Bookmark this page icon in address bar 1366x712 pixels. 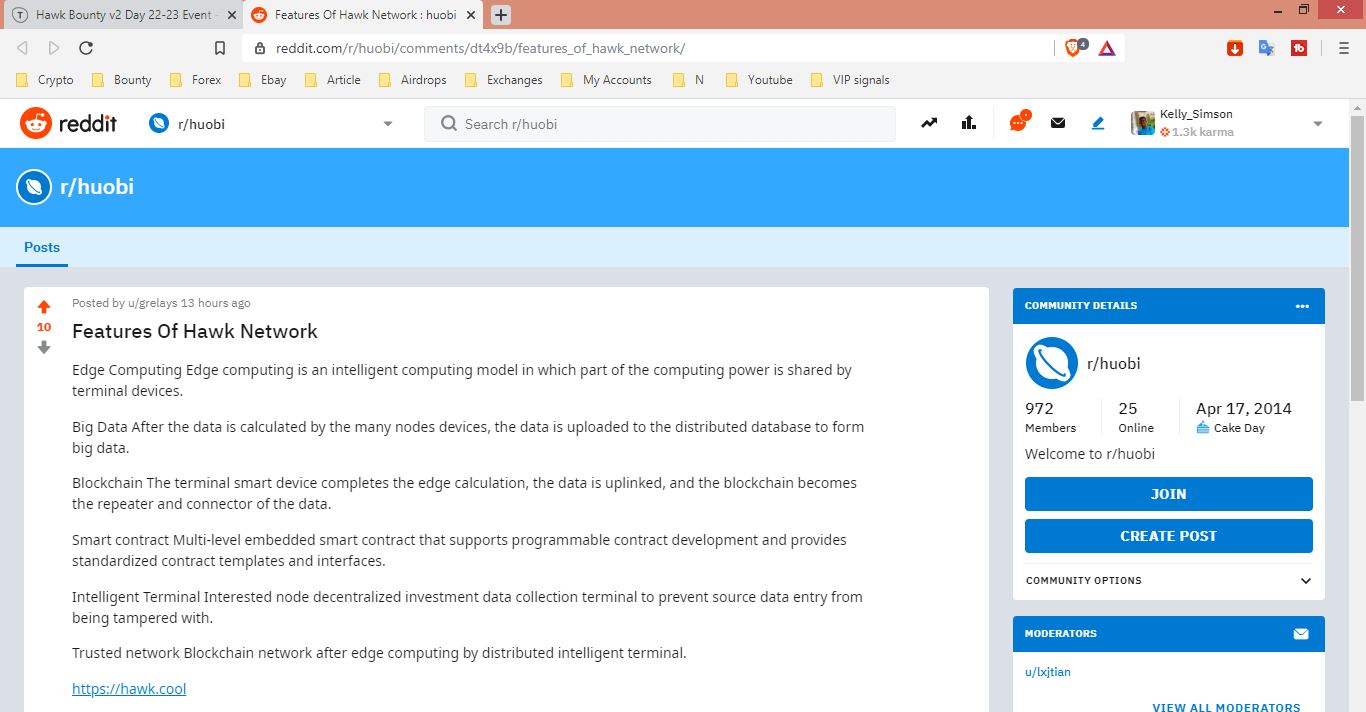pyautogui.click(x=220, y=48)
